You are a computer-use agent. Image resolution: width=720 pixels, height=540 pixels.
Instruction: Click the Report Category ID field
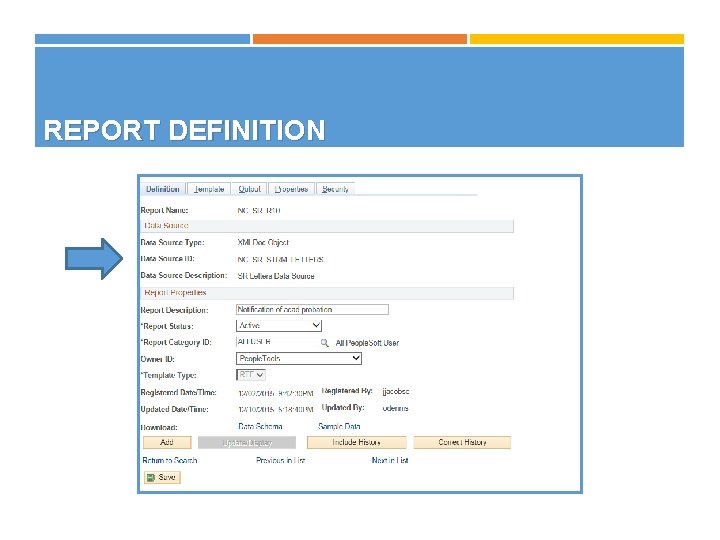(276, 342)
